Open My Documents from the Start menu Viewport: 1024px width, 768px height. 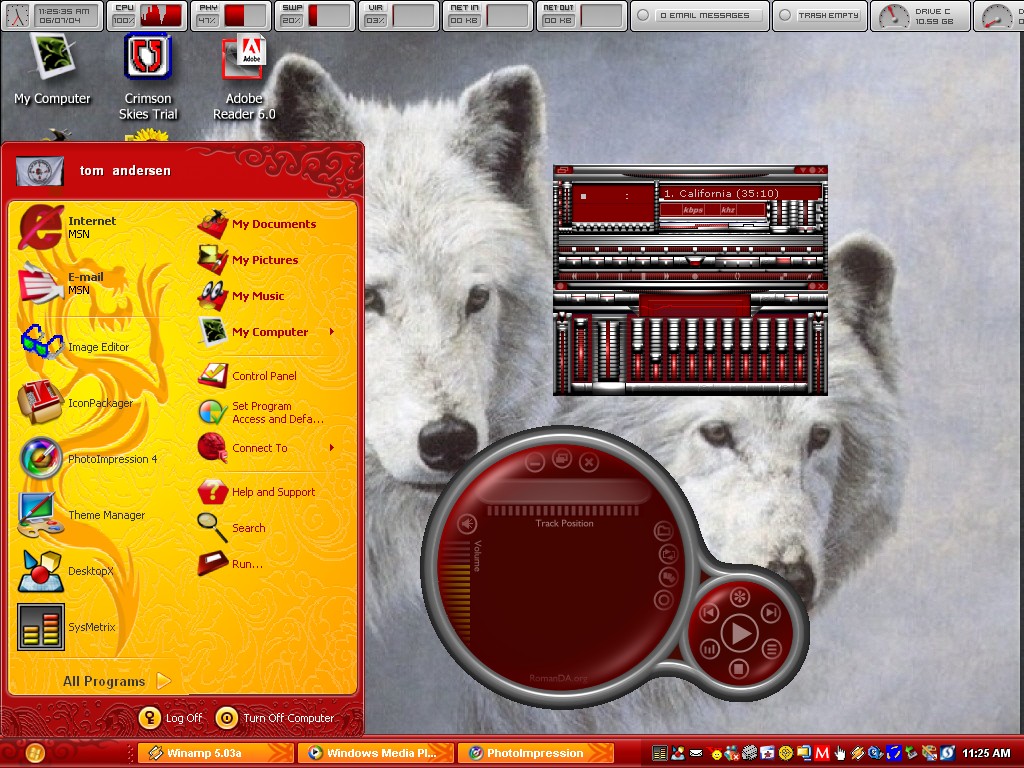click(x=257, y=224)
